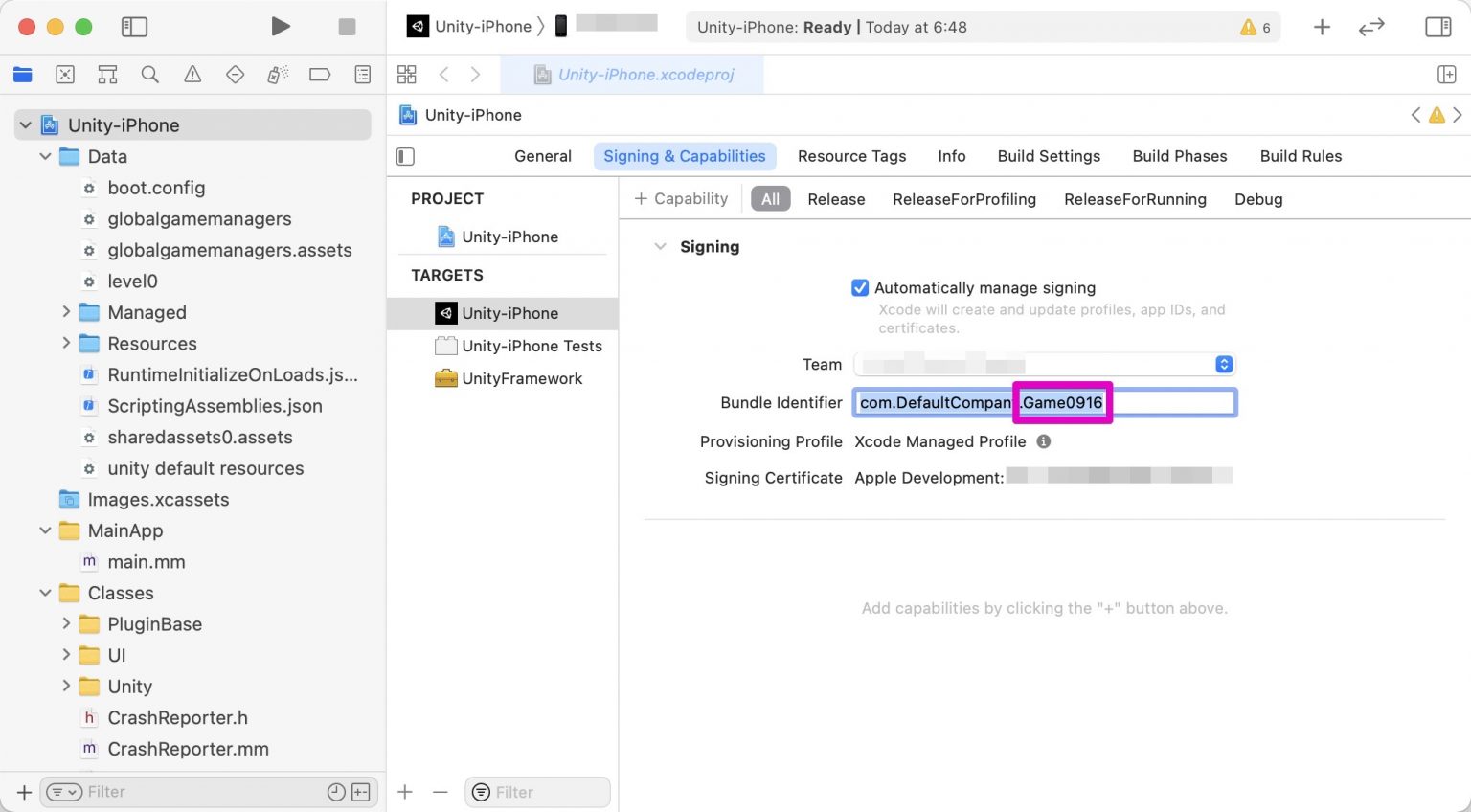
Task: Click the Bundle Identifier text field
Action: [1168, 403]
